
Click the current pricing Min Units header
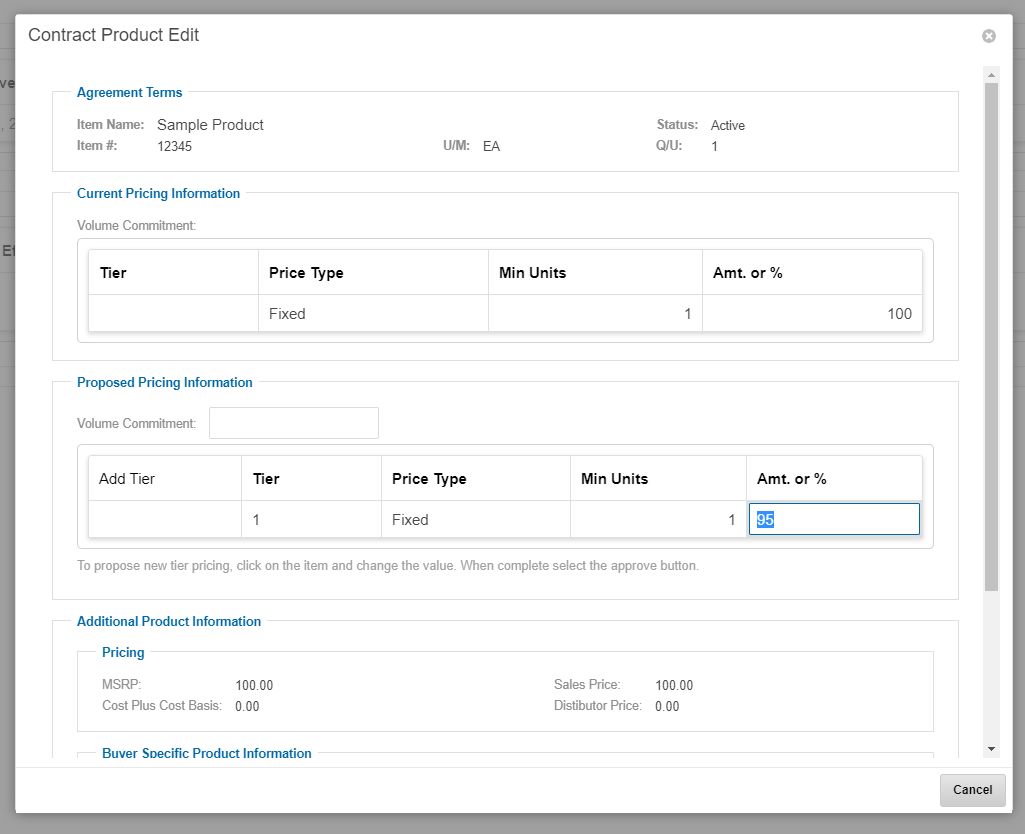tap(595, 273)
